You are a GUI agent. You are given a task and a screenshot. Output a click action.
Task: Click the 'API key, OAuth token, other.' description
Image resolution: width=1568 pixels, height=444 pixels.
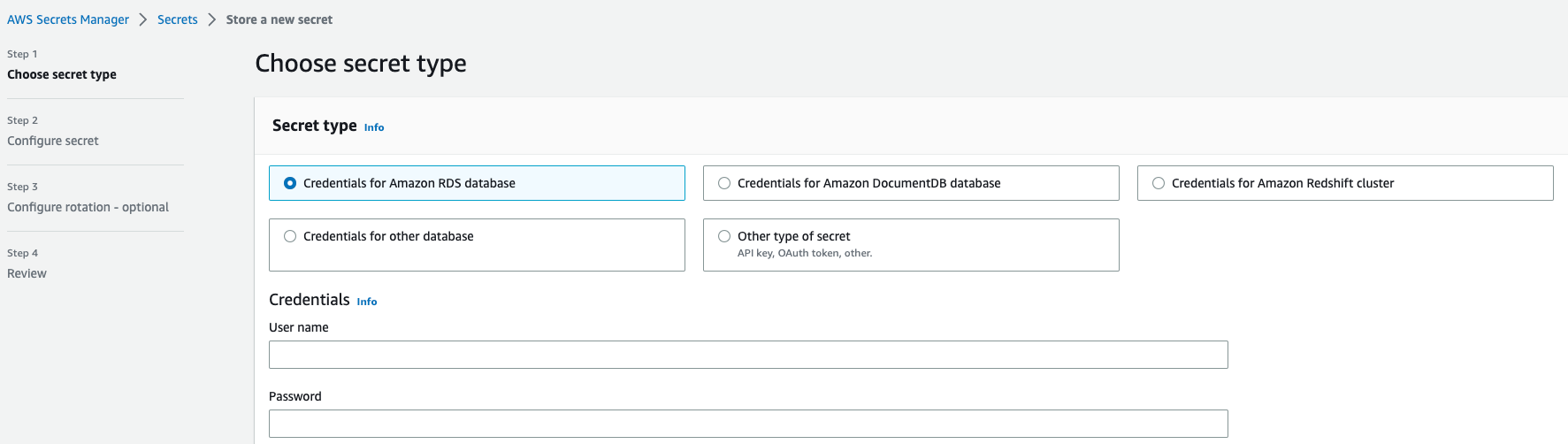click(805, 253)
